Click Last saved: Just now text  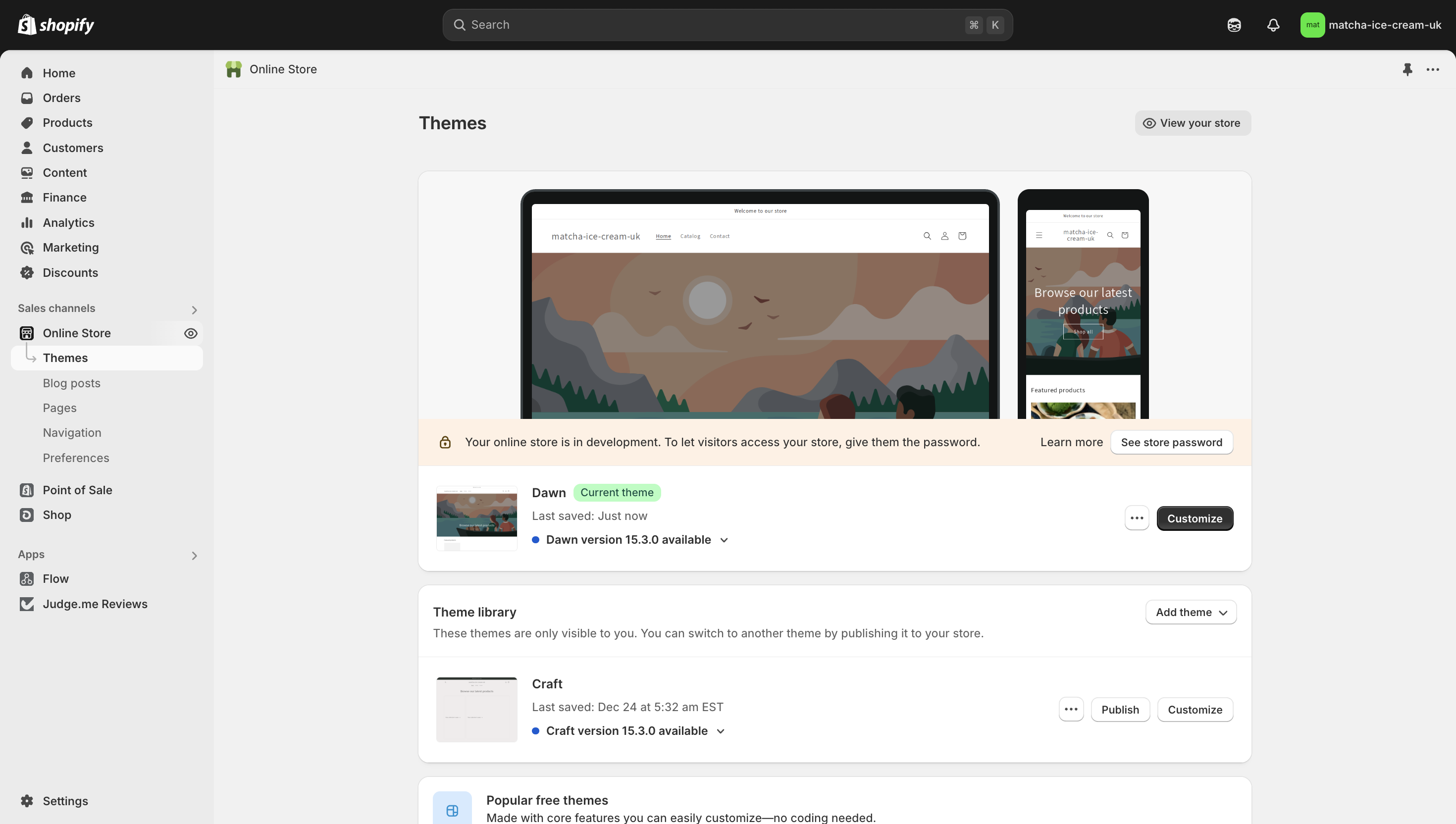point(589,515)
